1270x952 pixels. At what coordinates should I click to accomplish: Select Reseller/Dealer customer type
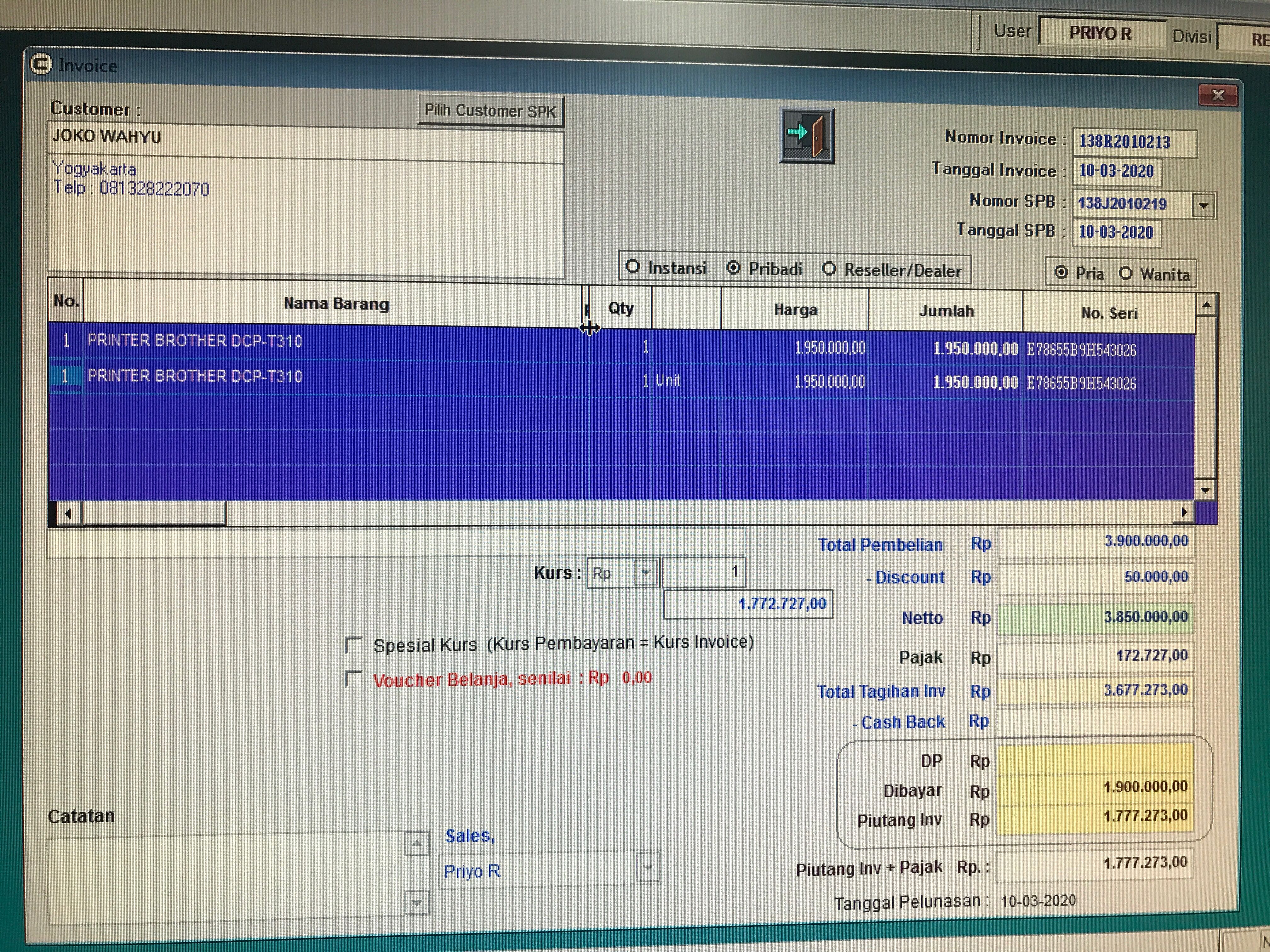[x=829, y=269]
